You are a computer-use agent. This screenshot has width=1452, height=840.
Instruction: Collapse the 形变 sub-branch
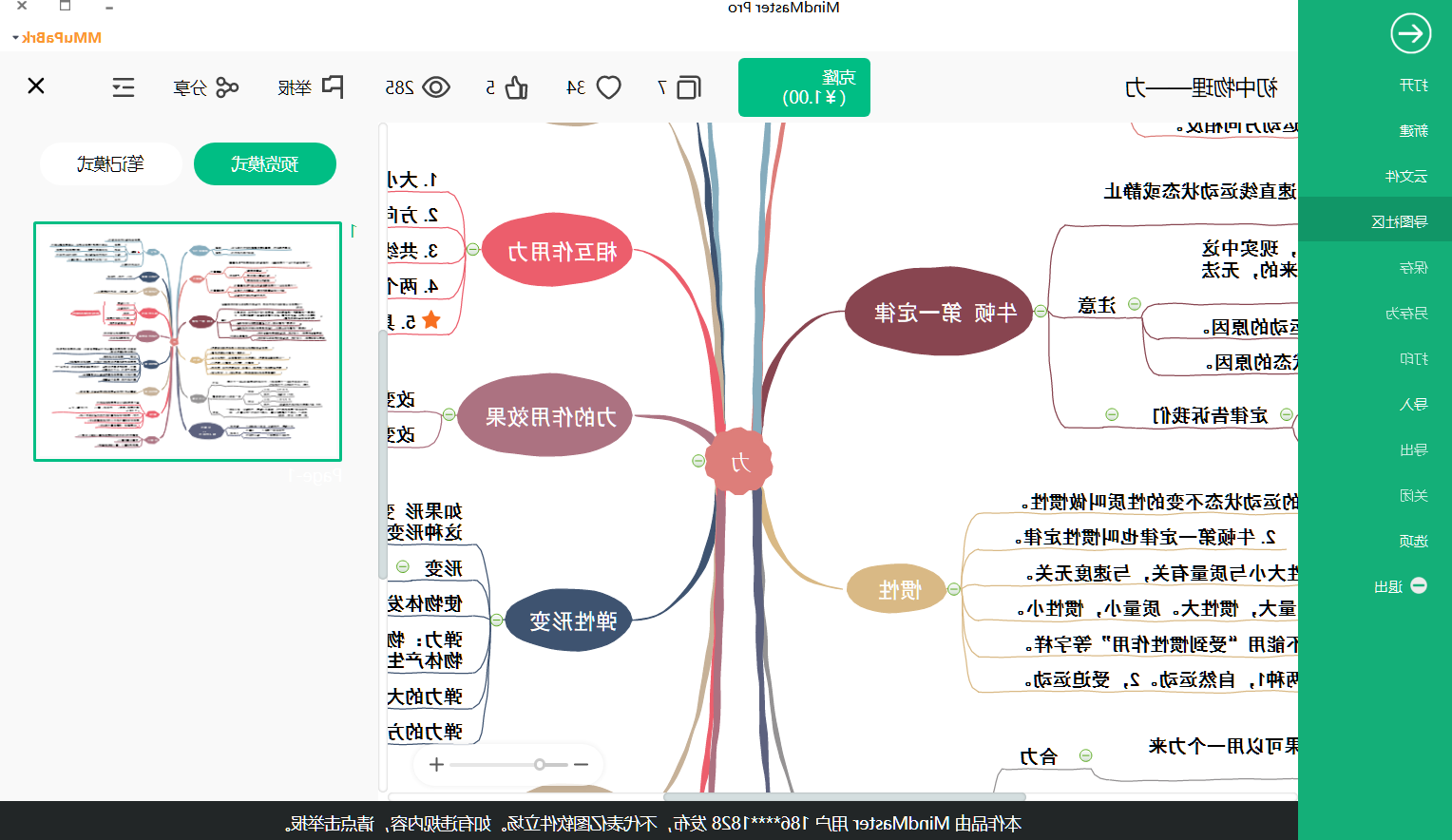(x=403, y=566)
